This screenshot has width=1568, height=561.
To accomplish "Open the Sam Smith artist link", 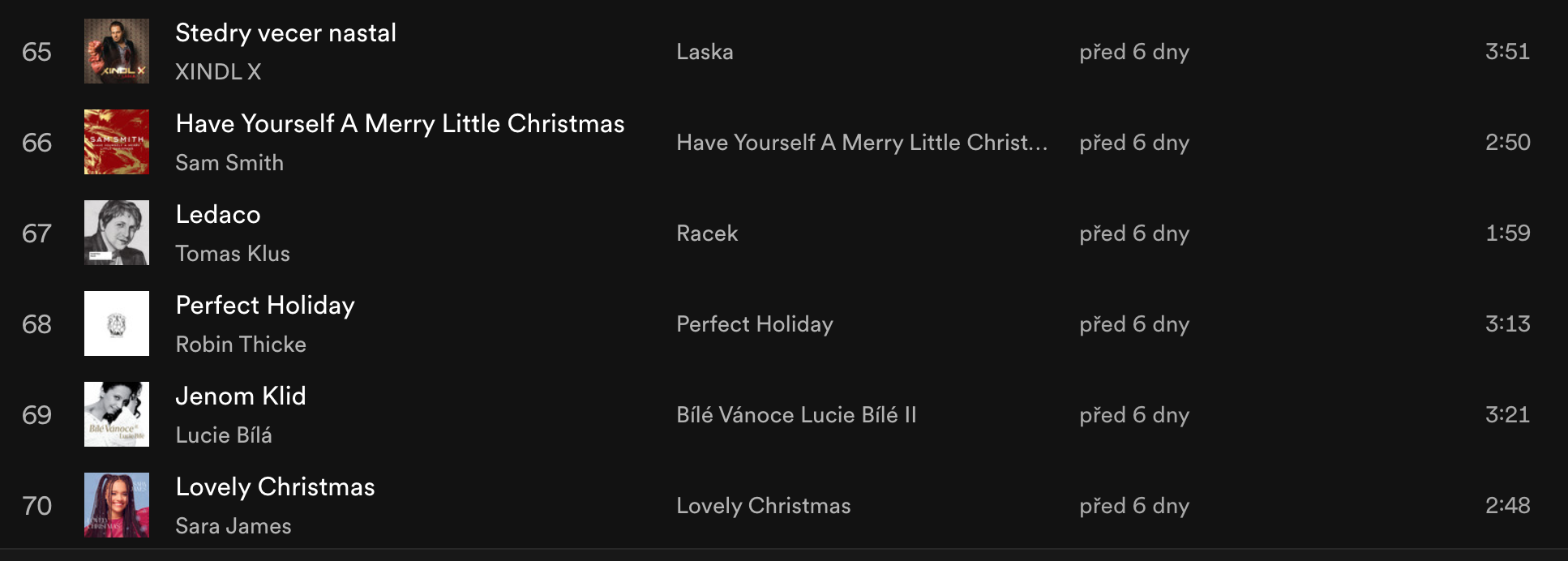I will (x=229, y=163).
